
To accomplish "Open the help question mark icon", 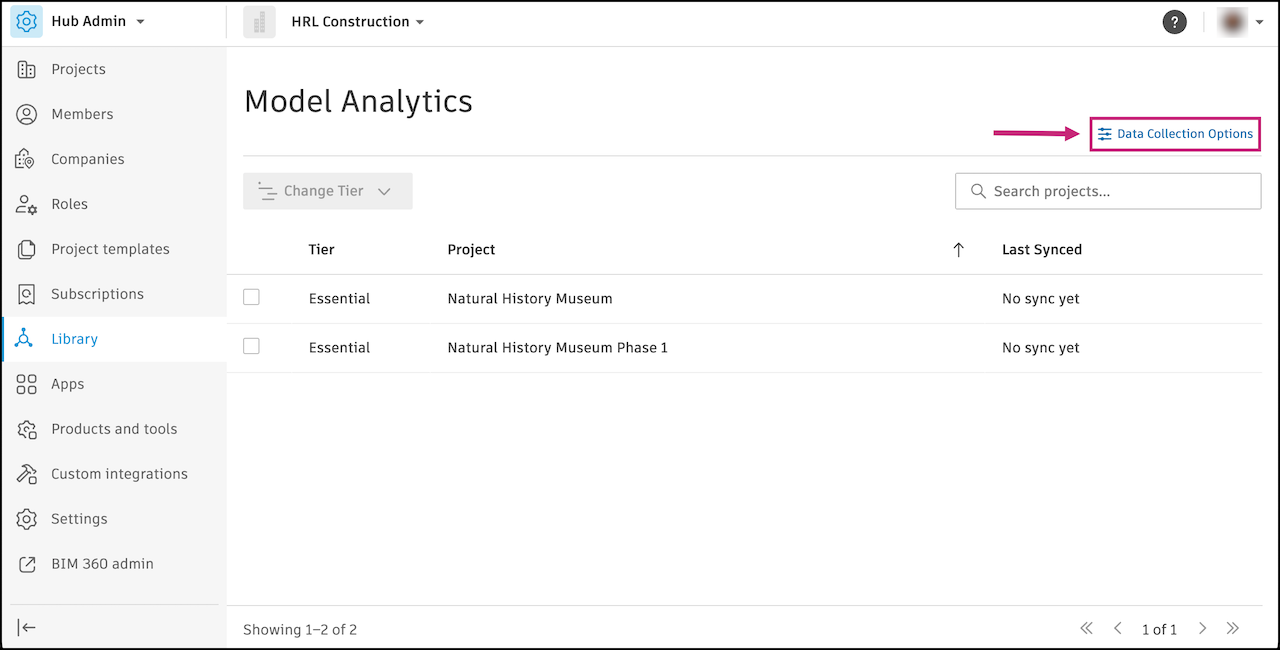I will [x=1175, y=22].
